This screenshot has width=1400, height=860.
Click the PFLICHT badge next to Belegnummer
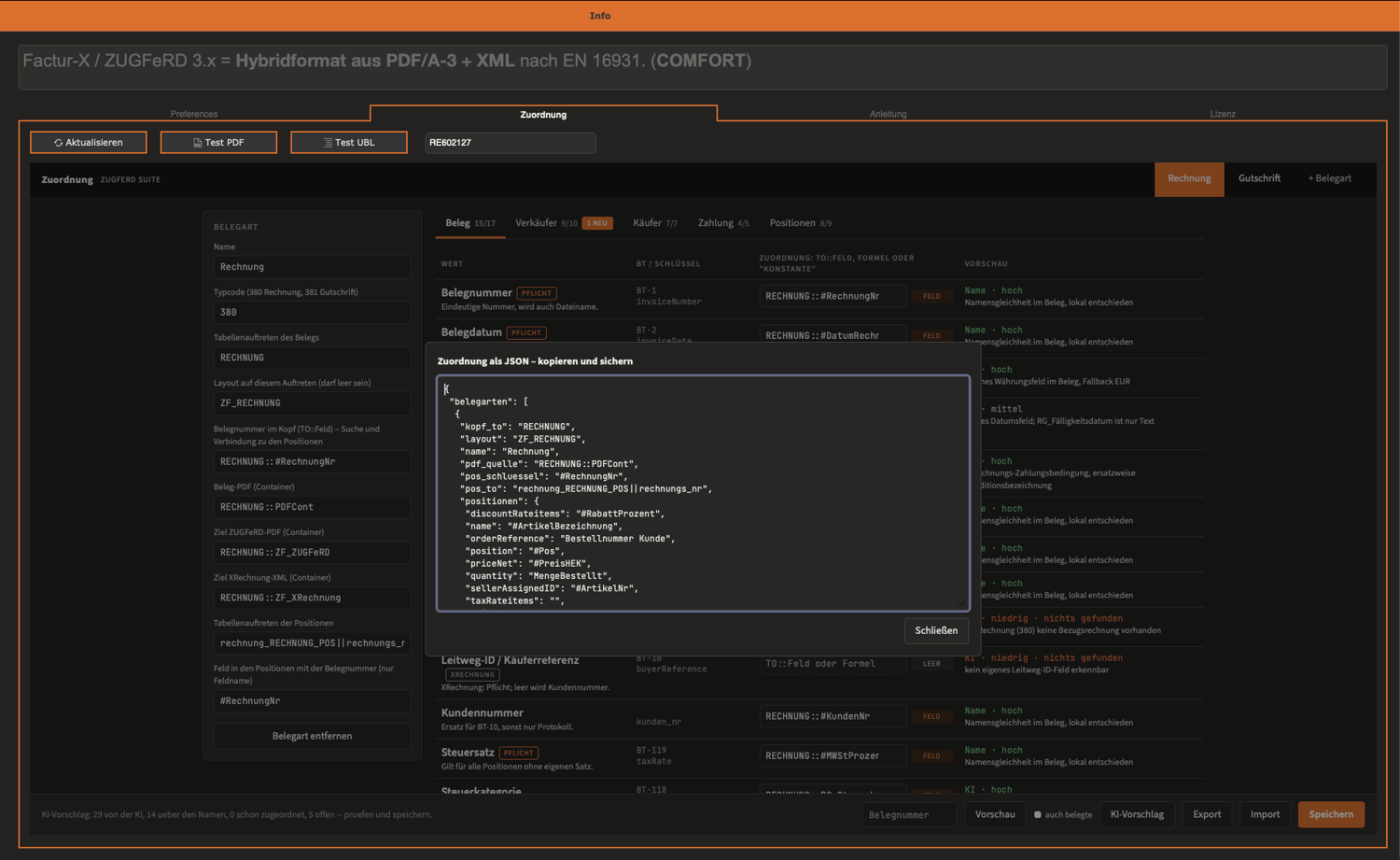tap(537, 293)
